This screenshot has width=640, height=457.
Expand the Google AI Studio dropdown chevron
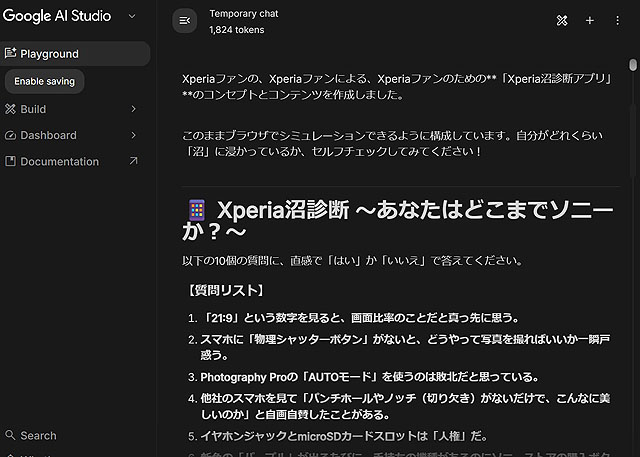coord(132,16)
